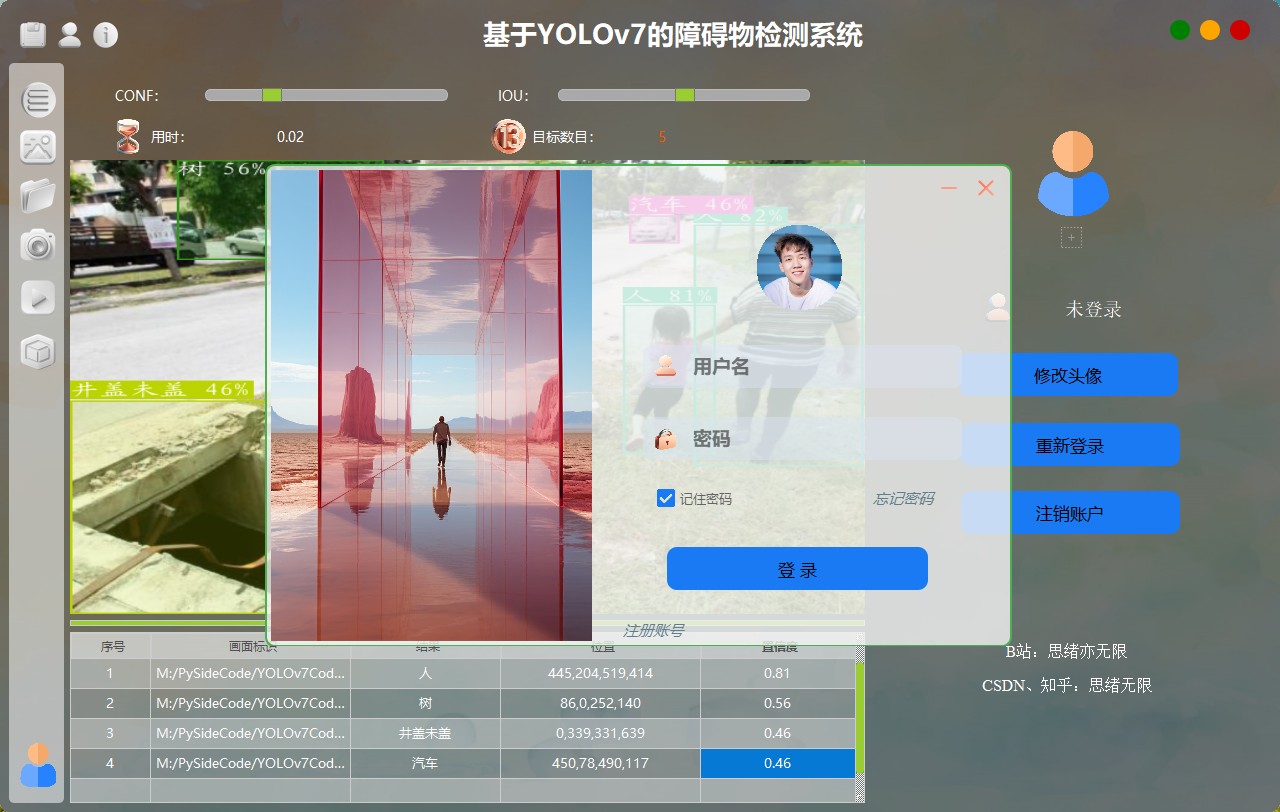Click position cell 450,78,490,117

coord(601,763)
